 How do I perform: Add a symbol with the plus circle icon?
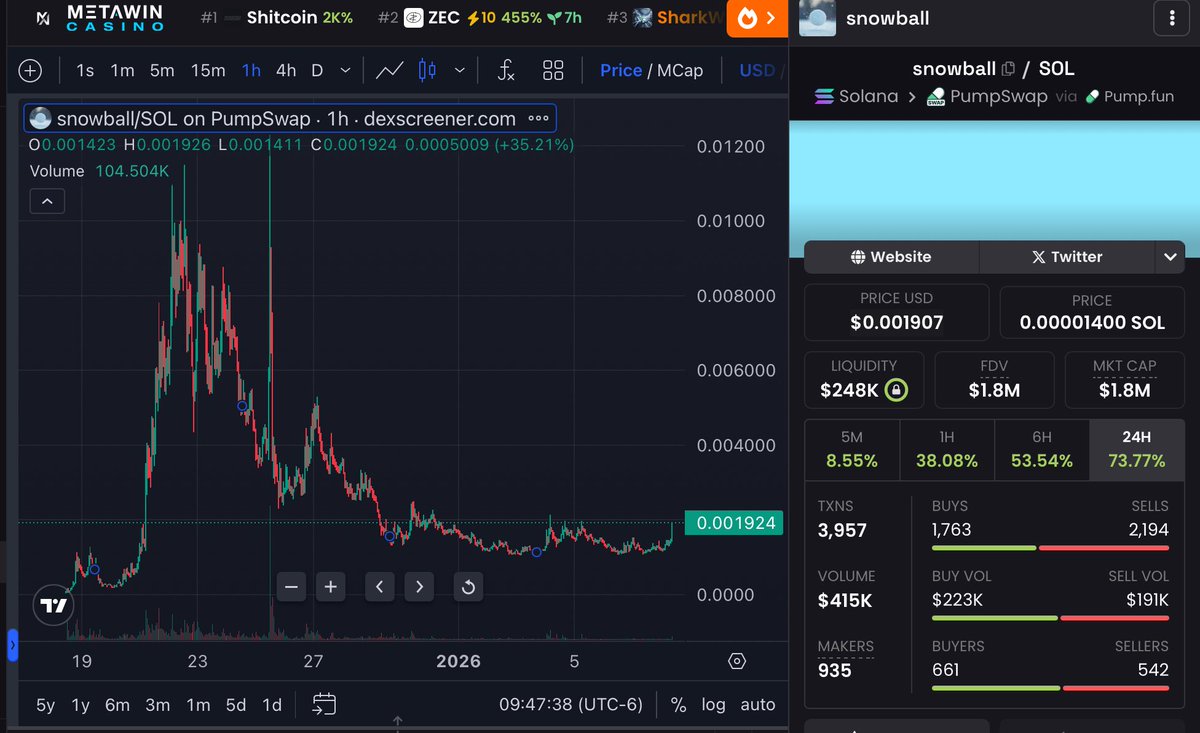point(30,71)
